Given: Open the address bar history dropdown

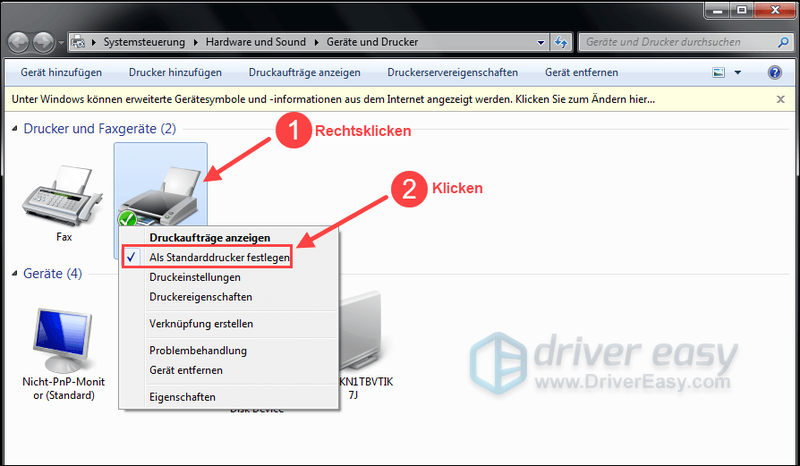Looking at the screenshot, I should (x=541, y=43).
